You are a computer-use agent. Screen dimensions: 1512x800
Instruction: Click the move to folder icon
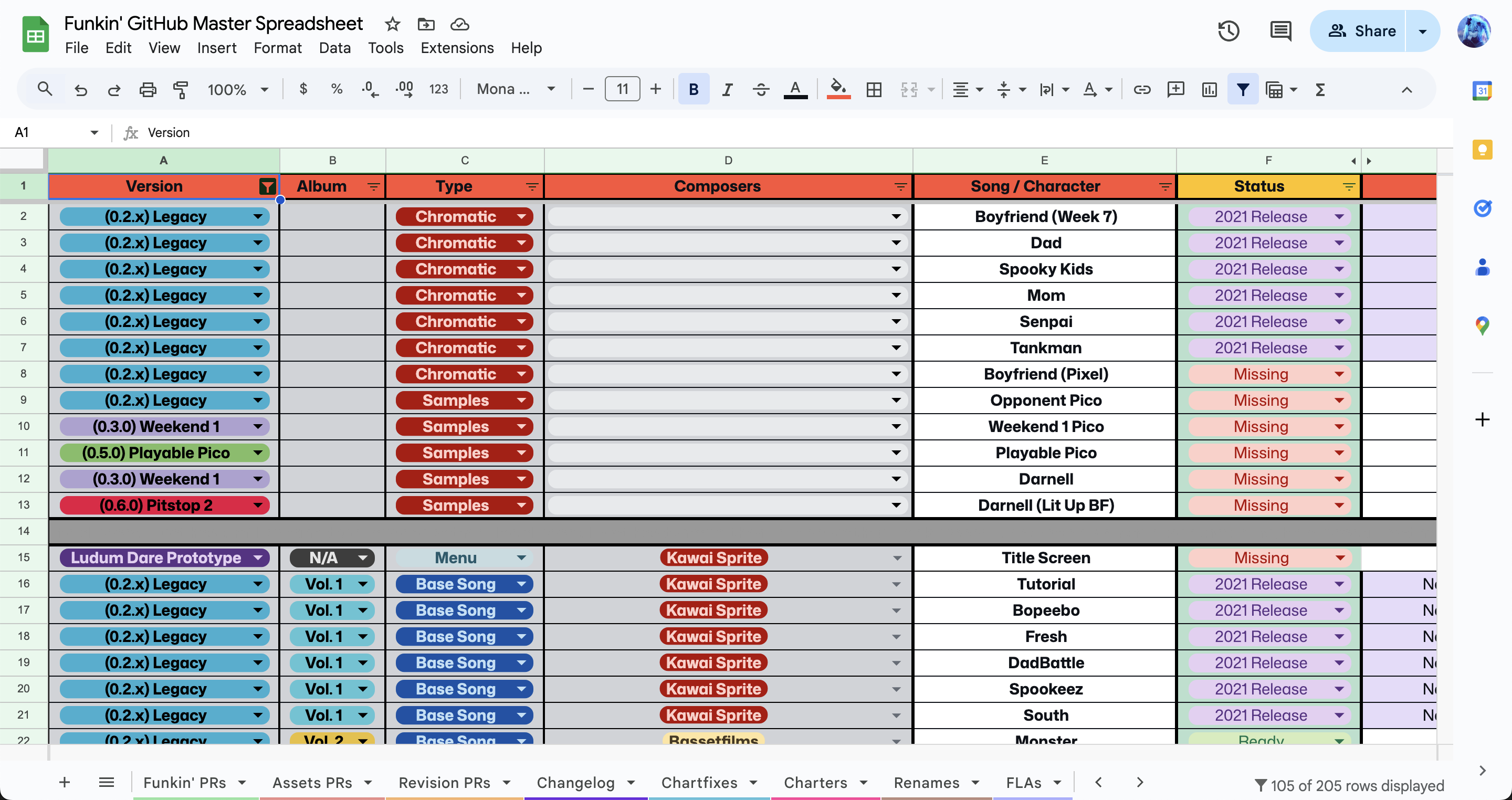tap(426, 24)
